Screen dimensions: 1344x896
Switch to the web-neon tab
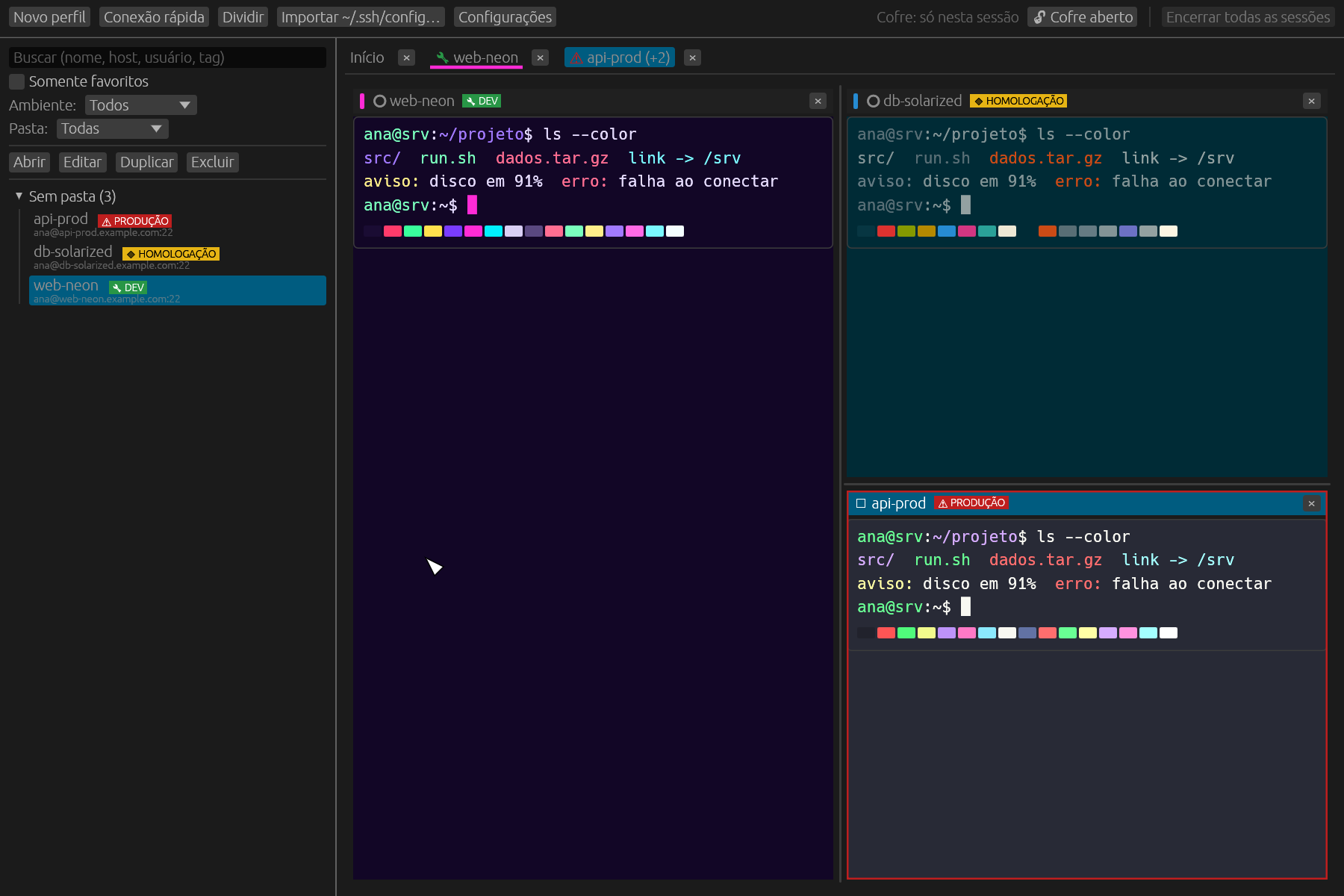[x=476, y=57]
